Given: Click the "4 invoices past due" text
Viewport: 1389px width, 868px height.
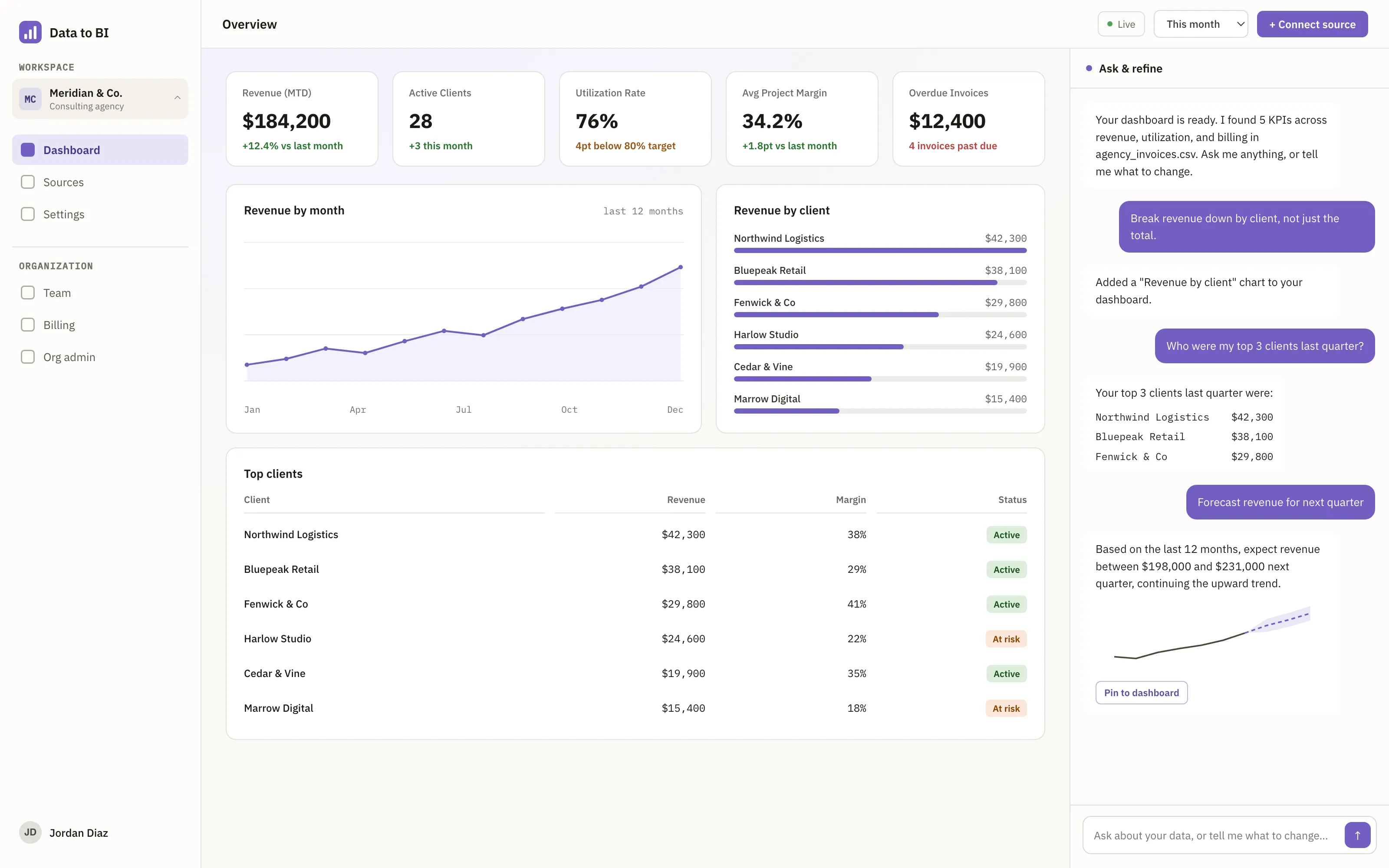Looking at the screenshot, I should [x=953, y=146].
